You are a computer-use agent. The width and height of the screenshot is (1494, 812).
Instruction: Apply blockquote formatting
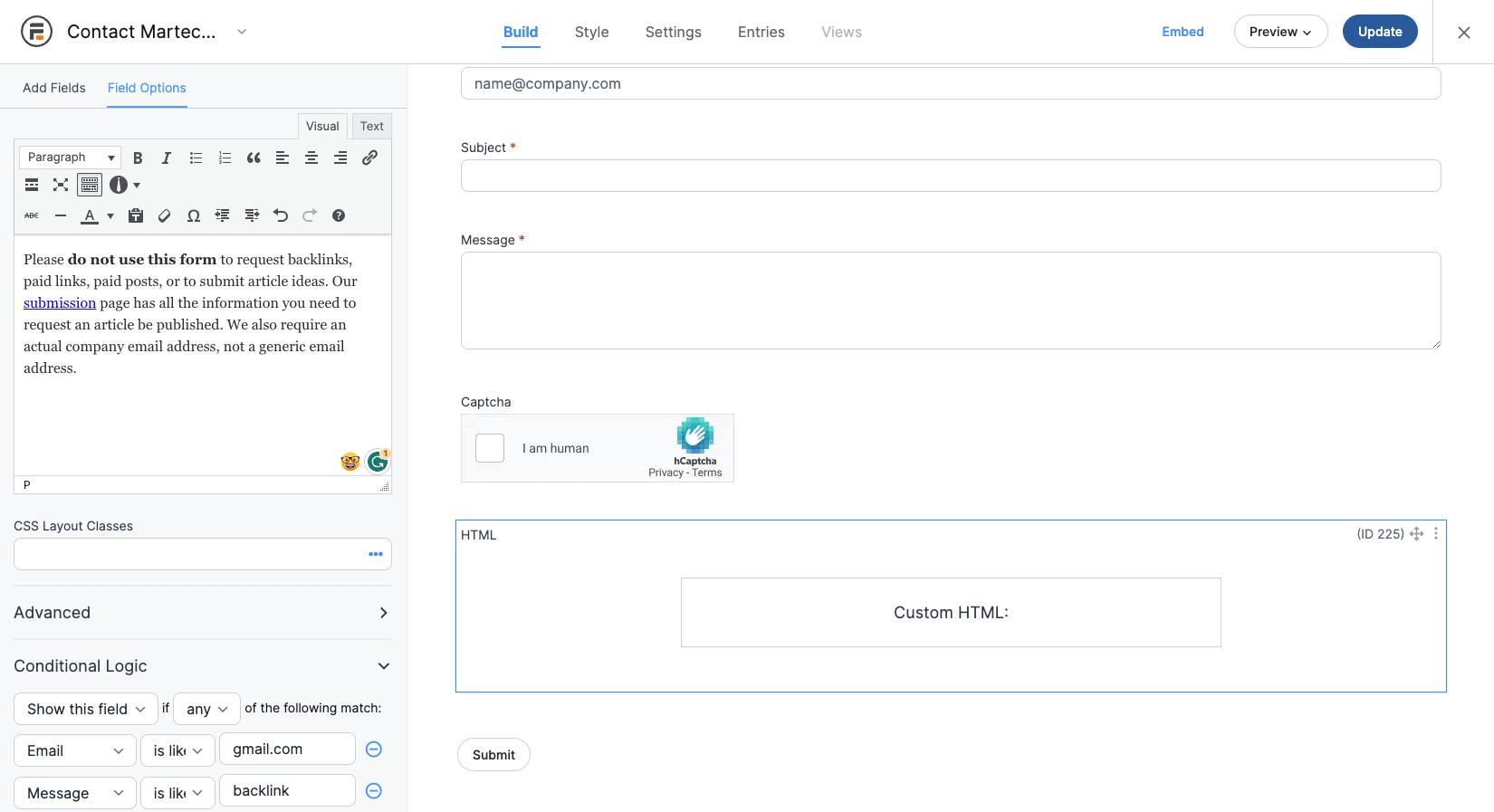coord(254,158)
